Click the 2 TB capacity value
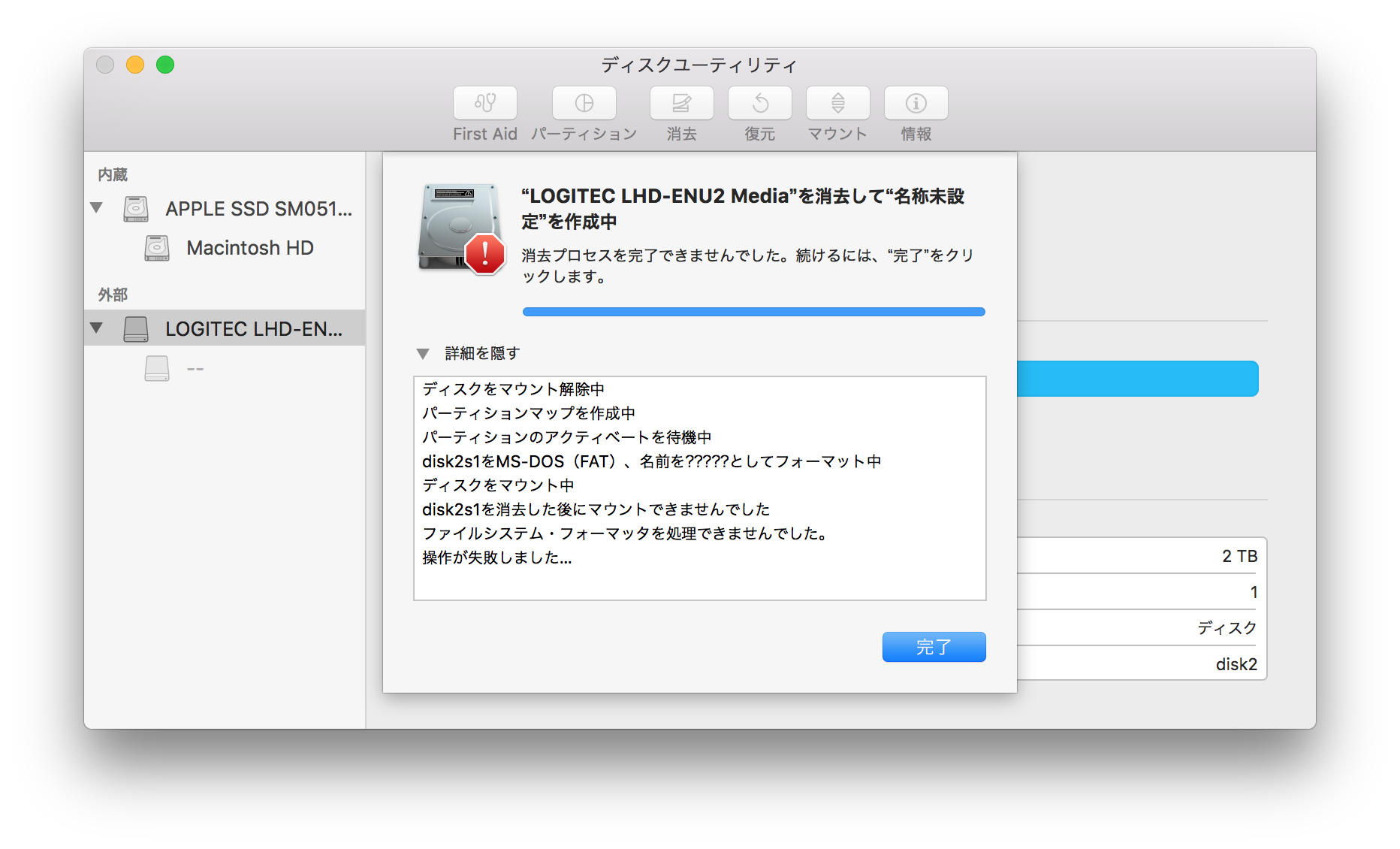The width and height of the screenshot is (1400, 849). (x=1240, y=556)
